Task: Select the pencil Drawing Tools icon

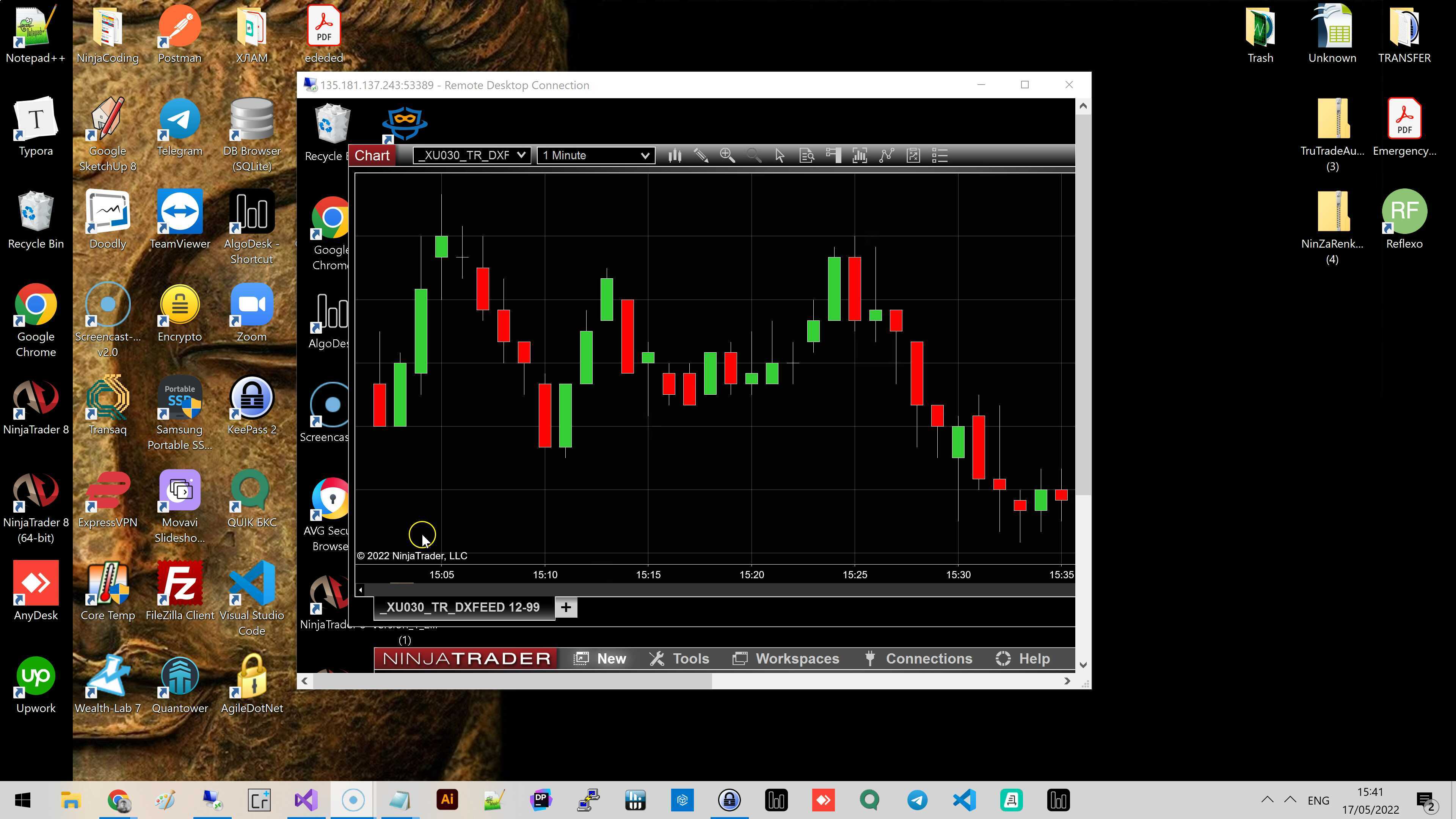Action: pyautogui.click(x=701, y=155)
